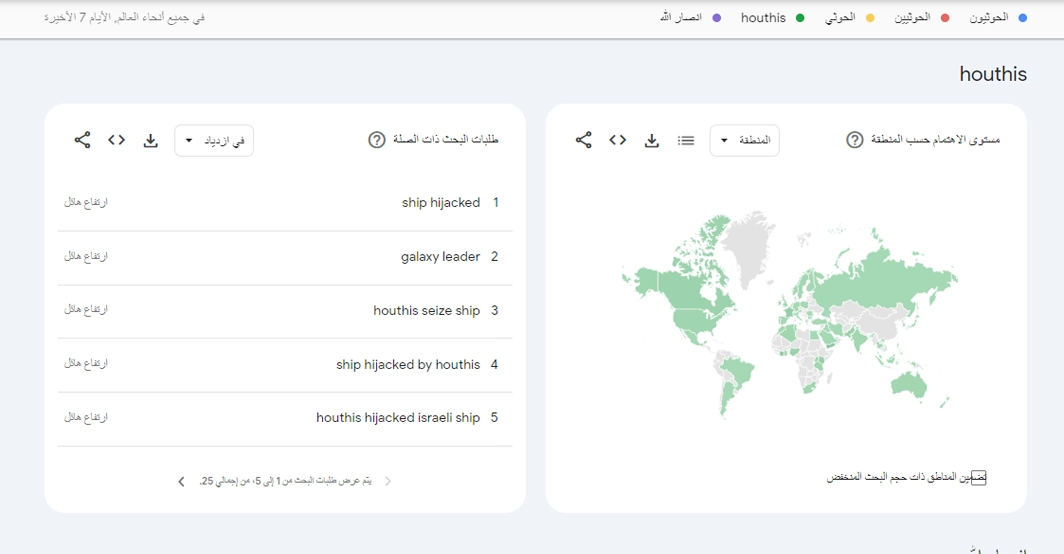
Task: Download the related queries list
Action: [151, 141]
